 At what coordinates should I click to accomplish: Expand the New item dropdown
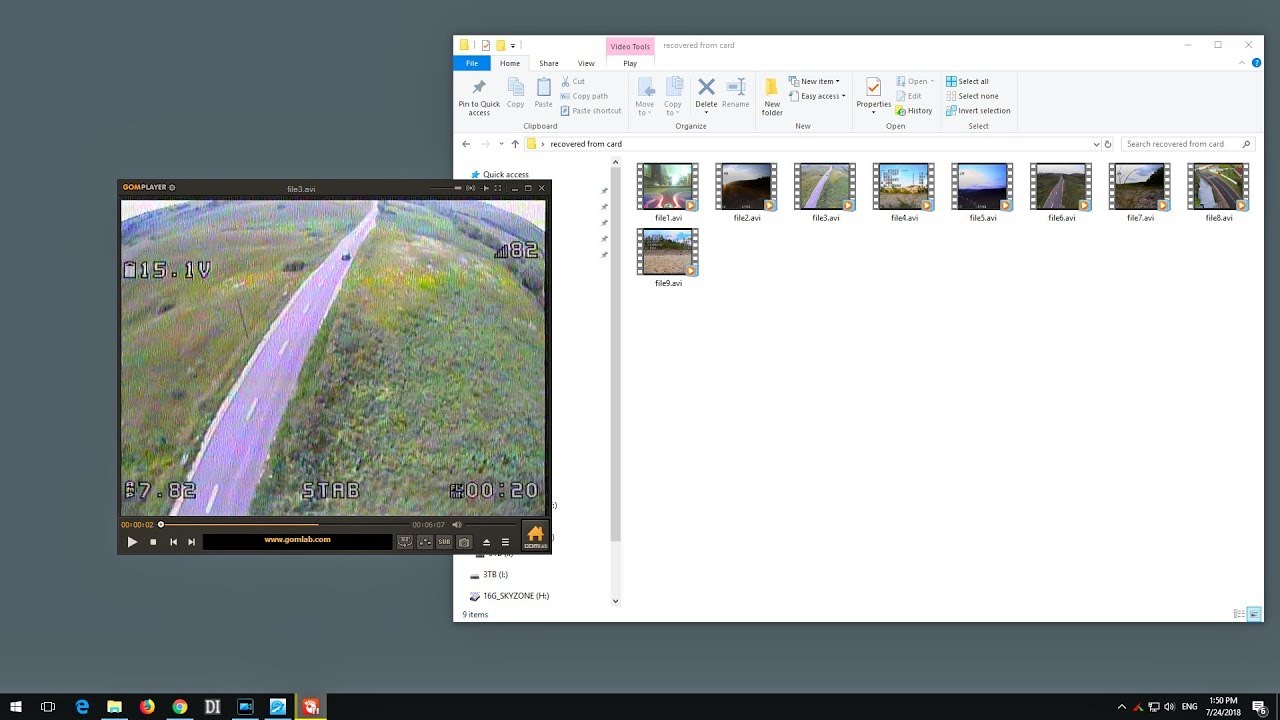[x=814, y=82]
